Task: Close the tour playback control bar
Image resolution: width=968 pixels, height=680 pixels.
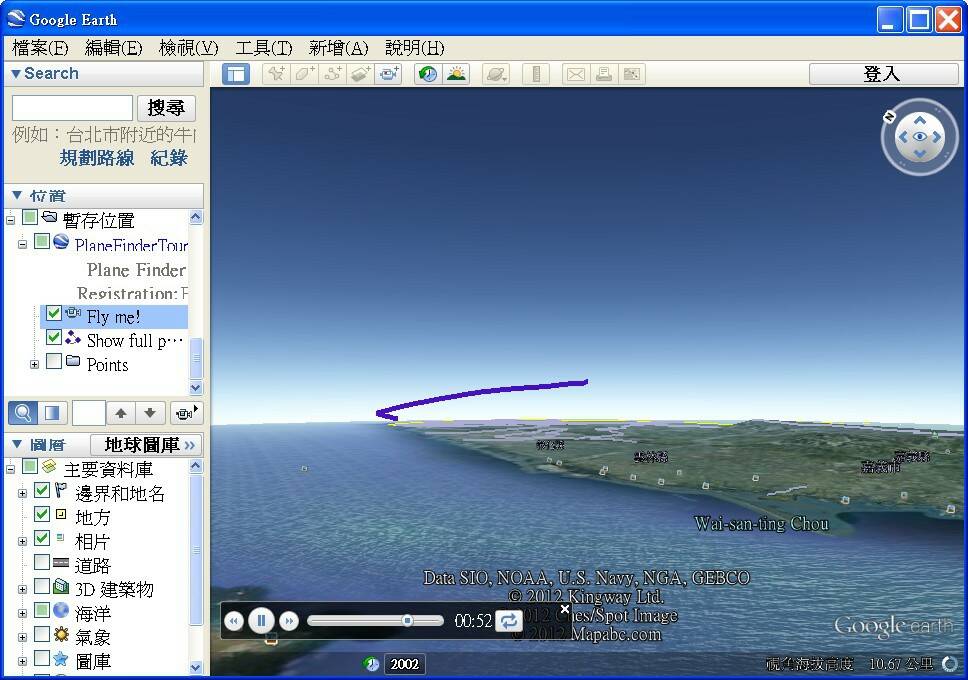Action: [x=564, y=609]
